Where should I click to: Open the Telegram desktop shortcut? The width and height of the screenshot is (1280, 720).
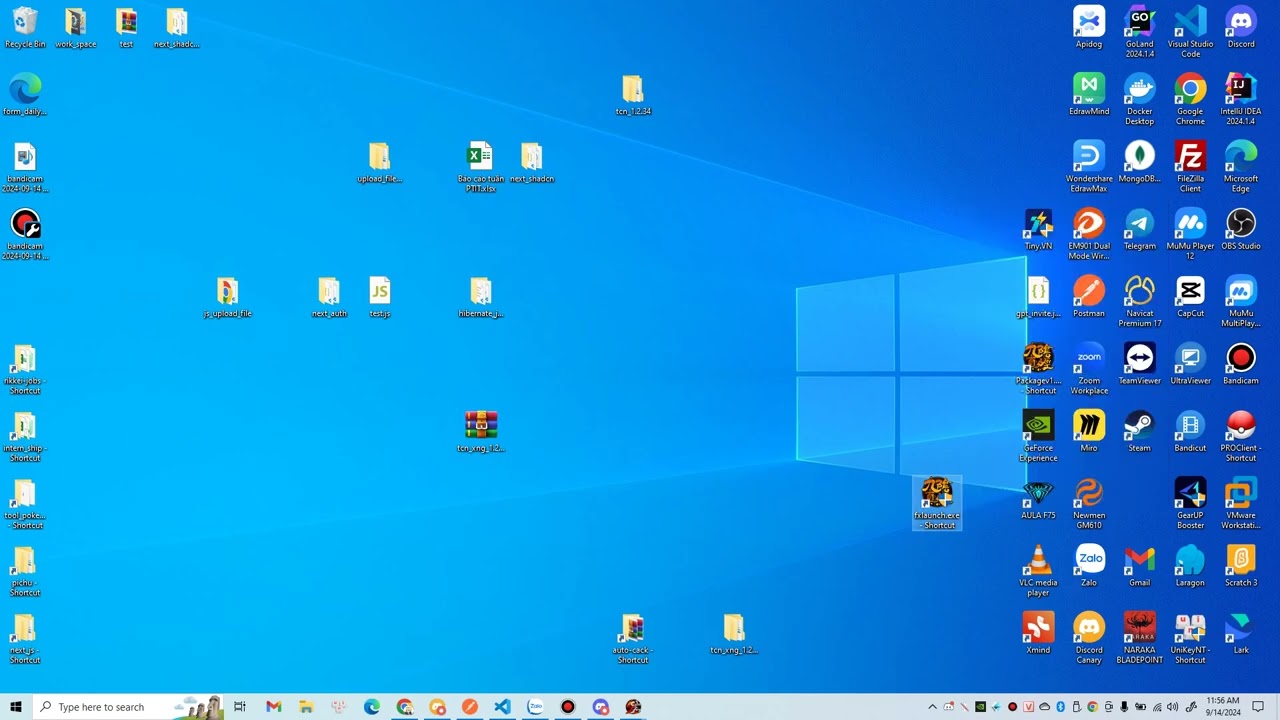[1140, 229]
